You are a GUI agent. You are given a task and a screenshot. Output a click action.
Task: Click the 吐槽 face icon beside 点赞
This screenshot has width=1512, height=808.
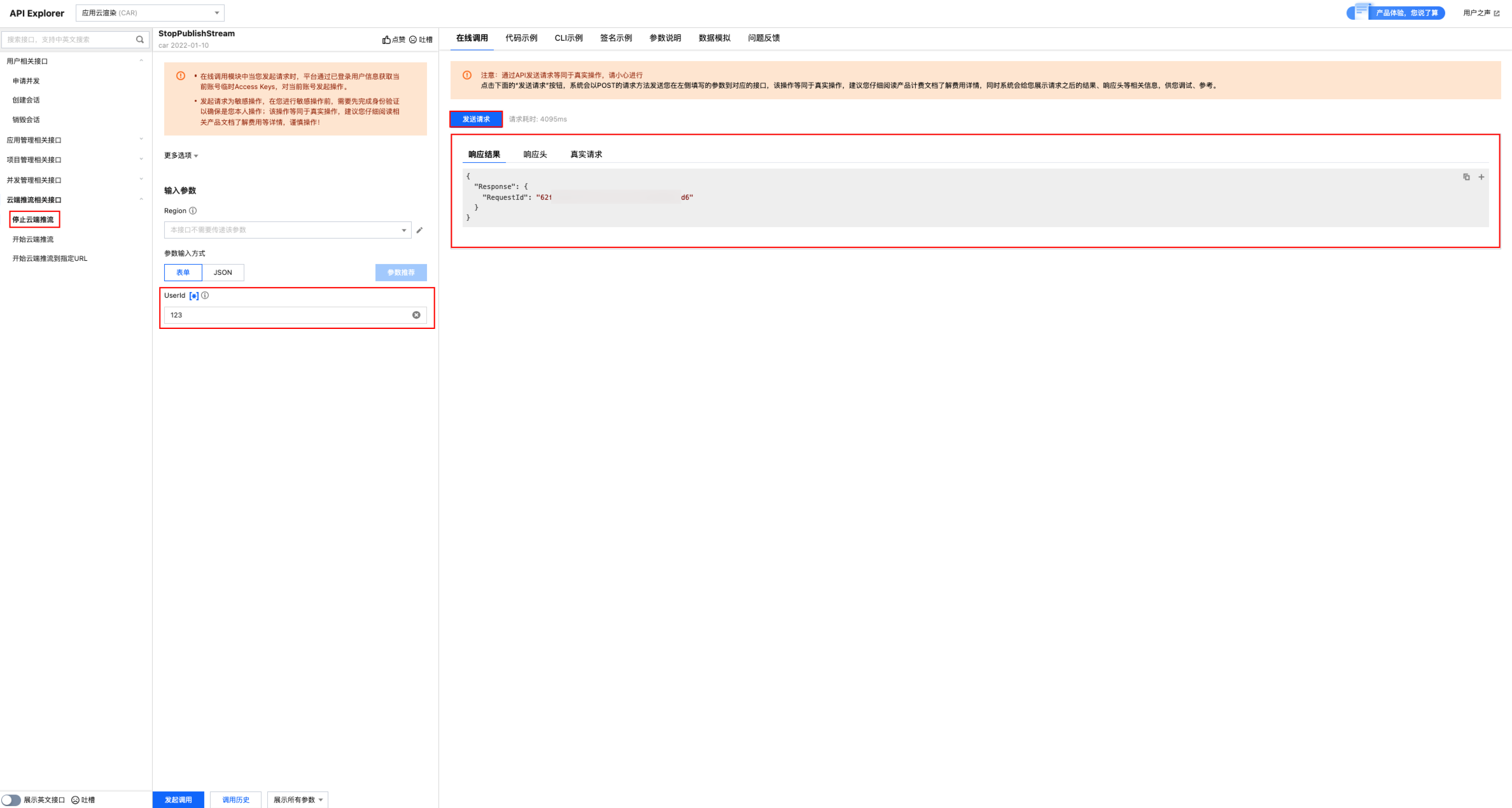pos(413,39)
